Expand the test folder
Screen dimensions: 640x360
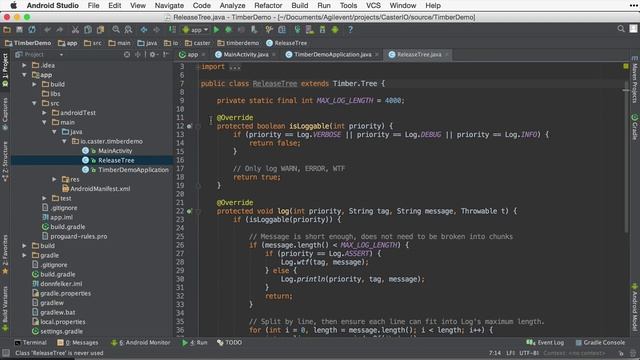coord(44,198)
